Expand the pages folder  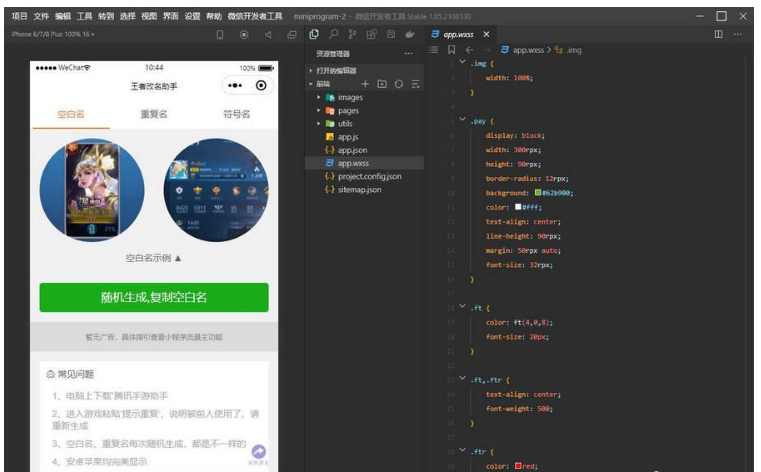click(319, 110)
